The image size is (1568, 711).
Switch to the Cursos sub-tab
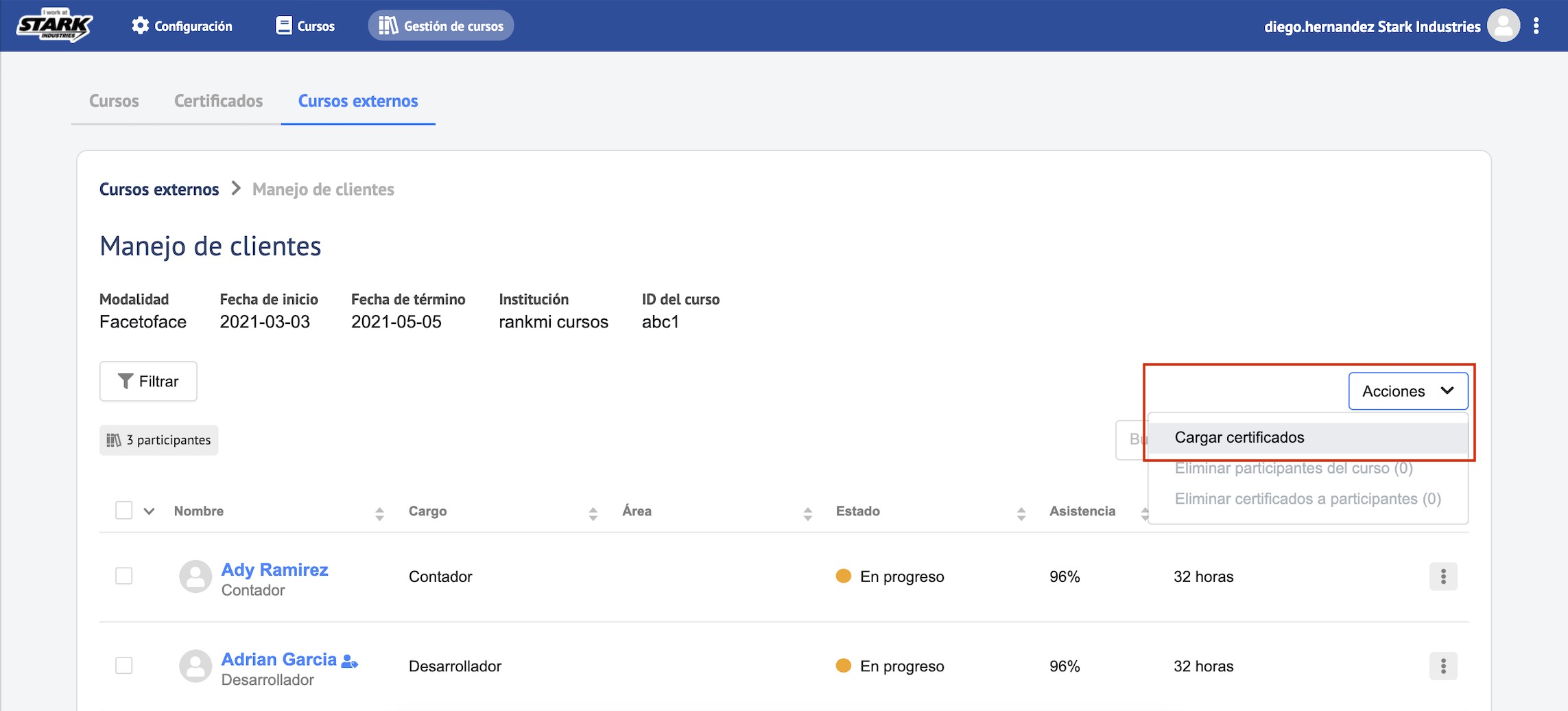(x=114, y=101)
